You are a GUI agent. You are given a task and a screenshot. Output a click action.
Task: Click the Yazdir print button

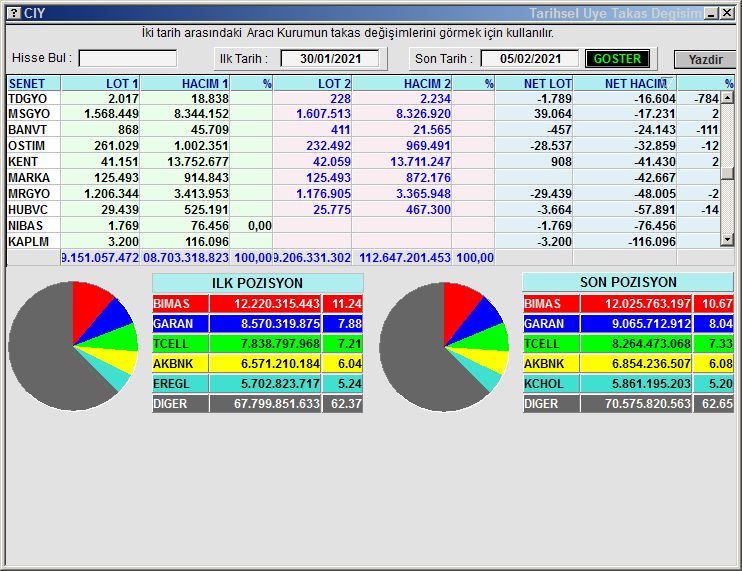click(x=705, y=60)
